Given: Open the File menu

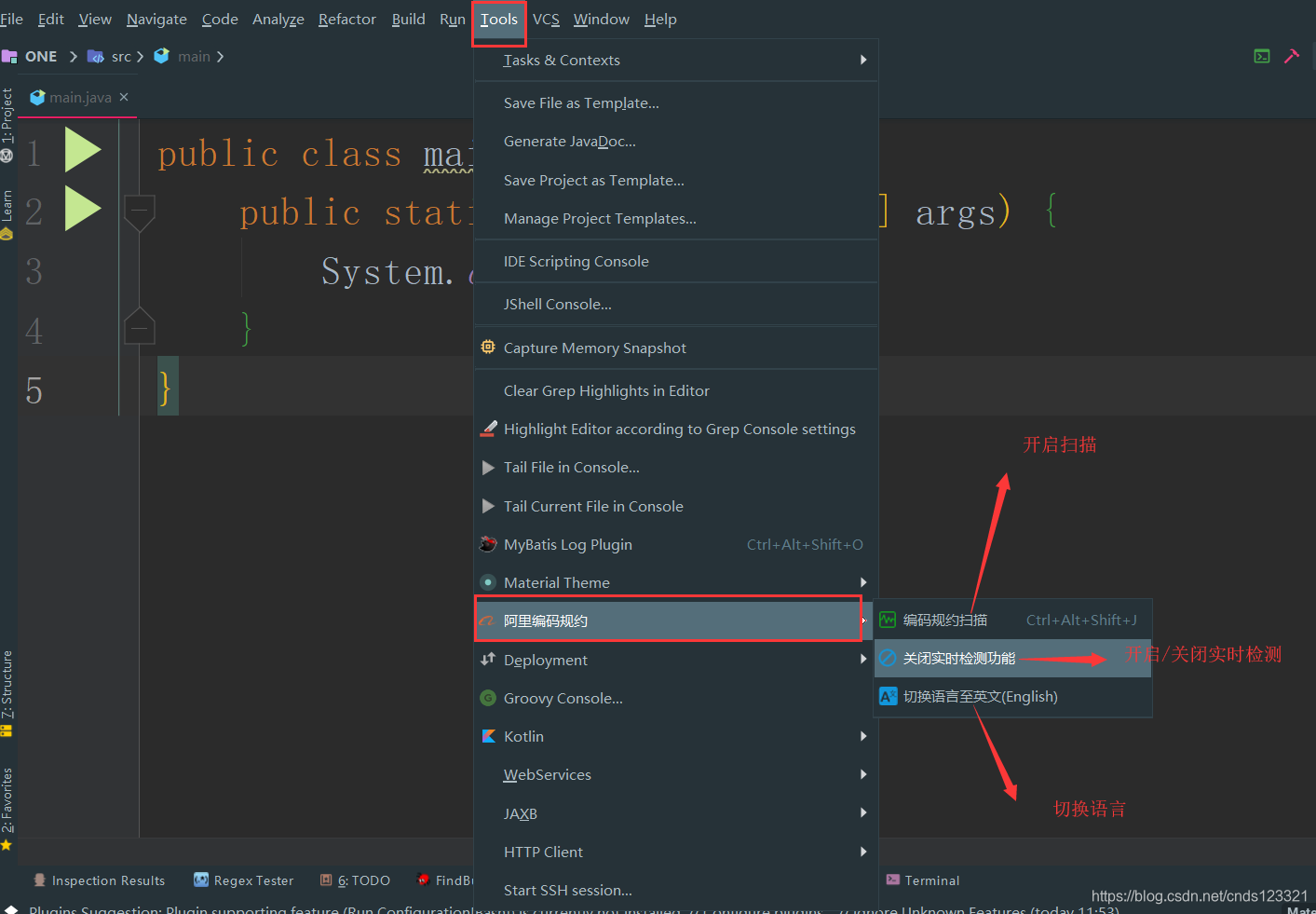Looking at the screenshot, I should [11, 19].
